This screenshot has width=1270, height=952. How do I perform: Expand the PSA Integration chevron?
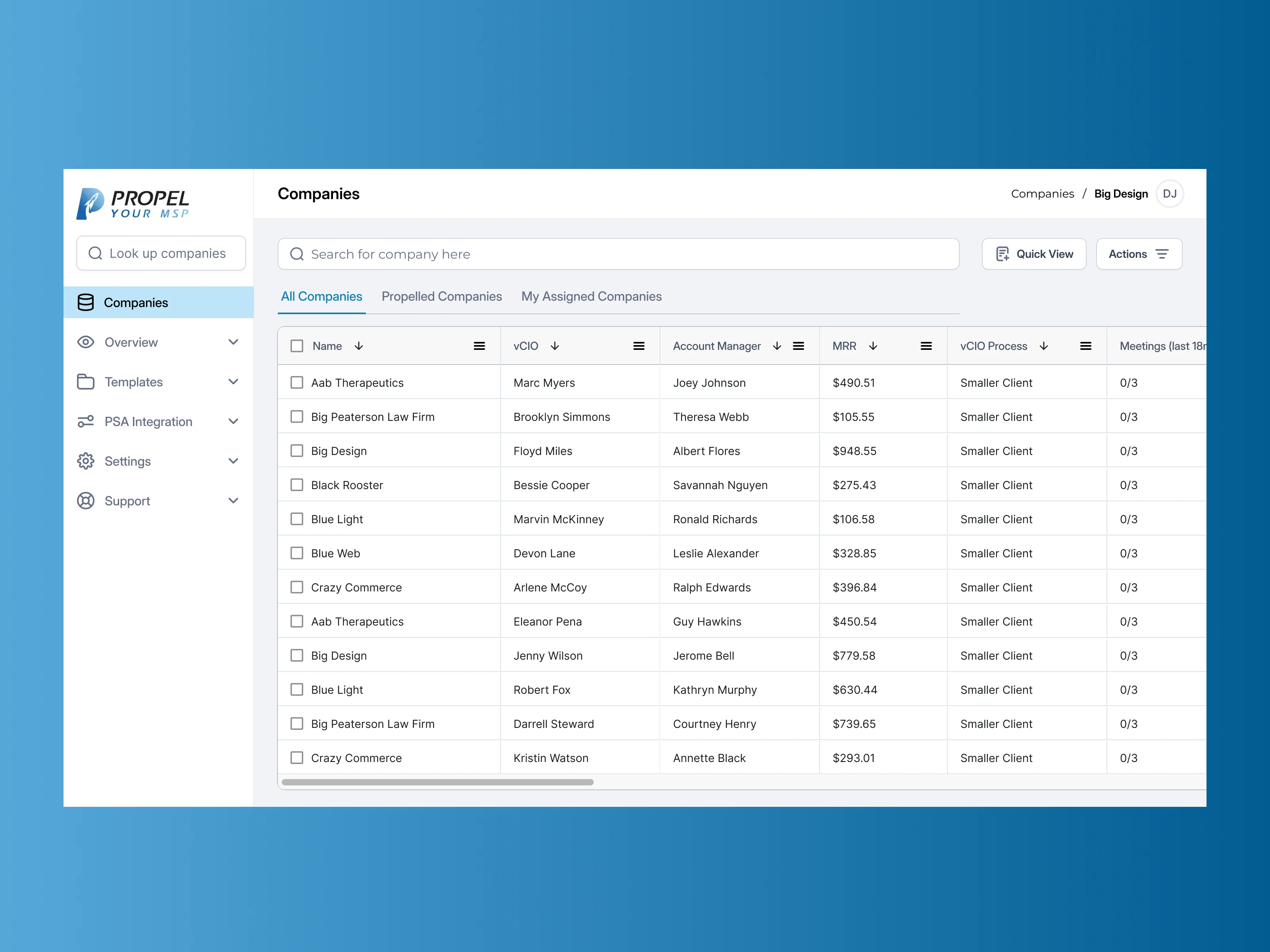tap(233, 421)
